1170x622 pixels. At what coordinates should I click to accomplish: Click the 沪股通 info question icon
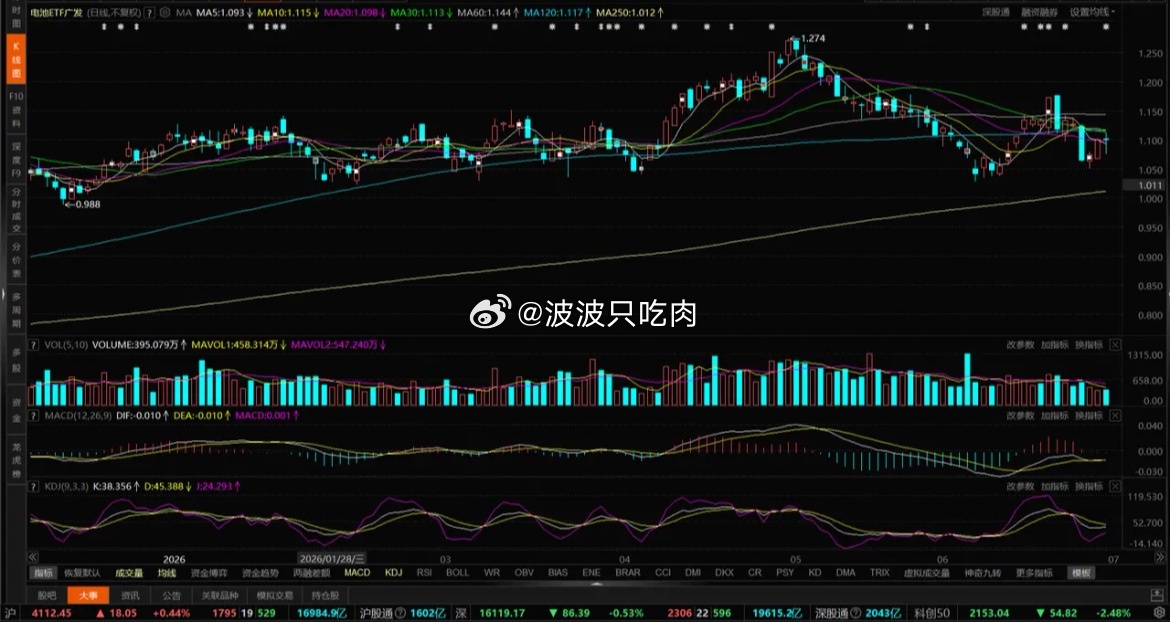[x=401, y=613]
